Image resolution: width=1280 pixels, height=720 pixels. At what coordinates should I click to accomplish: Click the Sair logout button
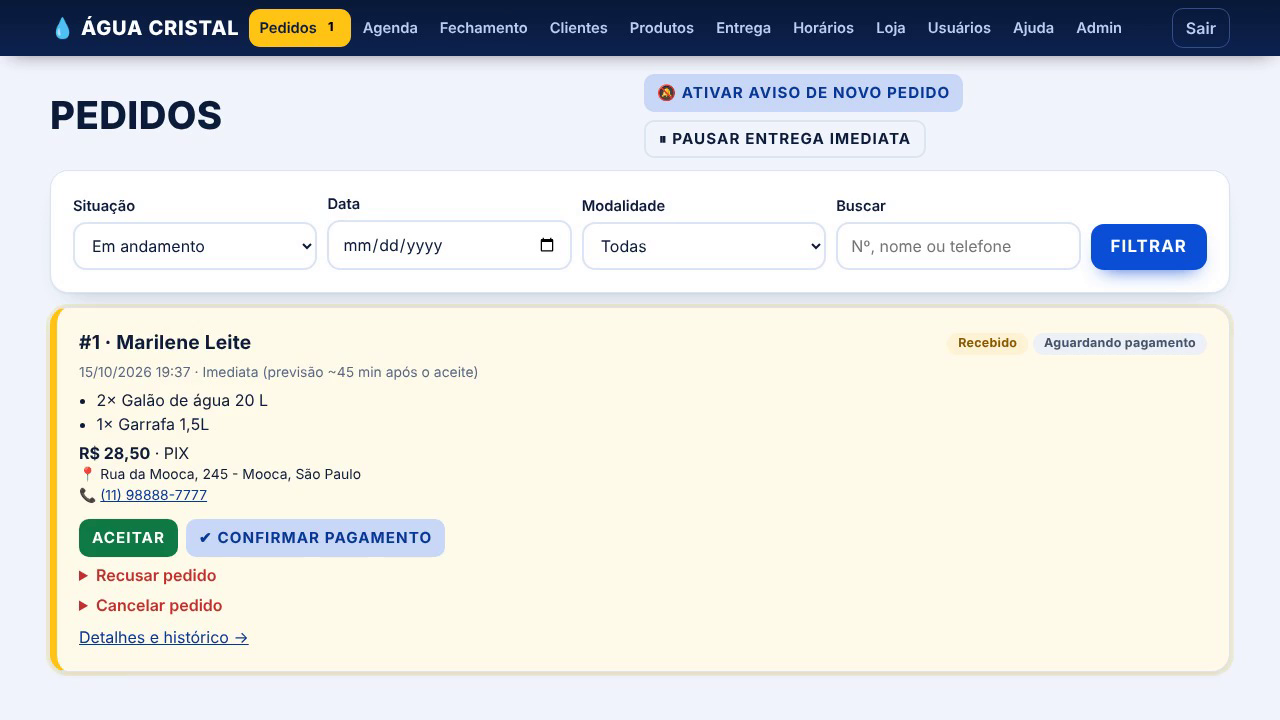pyautogui.click(x=1201, y=28)
